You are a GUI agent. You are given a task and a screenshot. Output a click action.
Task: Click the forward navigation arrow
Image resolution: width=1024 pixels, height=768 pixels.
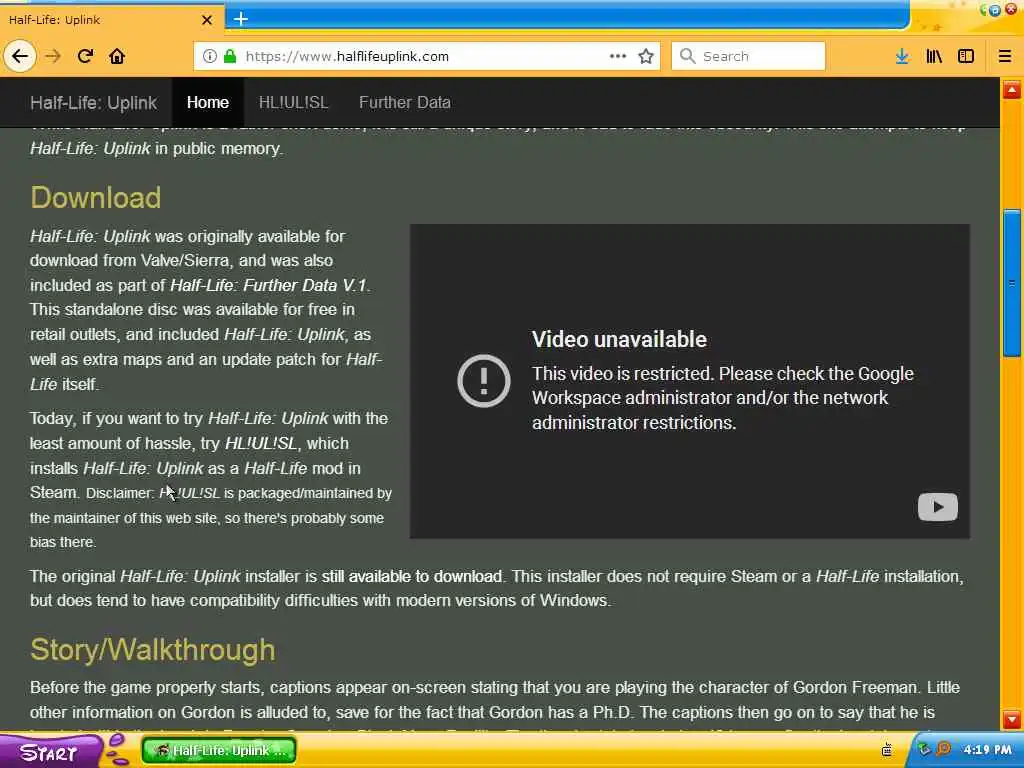53,56
